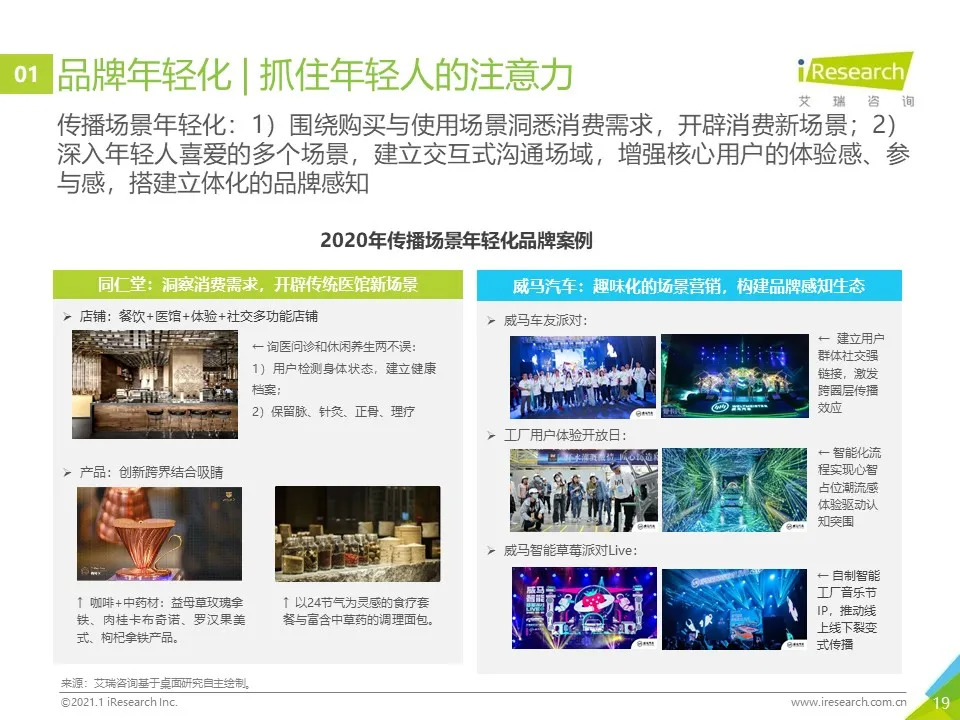
Task: Select the note 自制智能工厂音乐节IP
Action: pos(848,610)
